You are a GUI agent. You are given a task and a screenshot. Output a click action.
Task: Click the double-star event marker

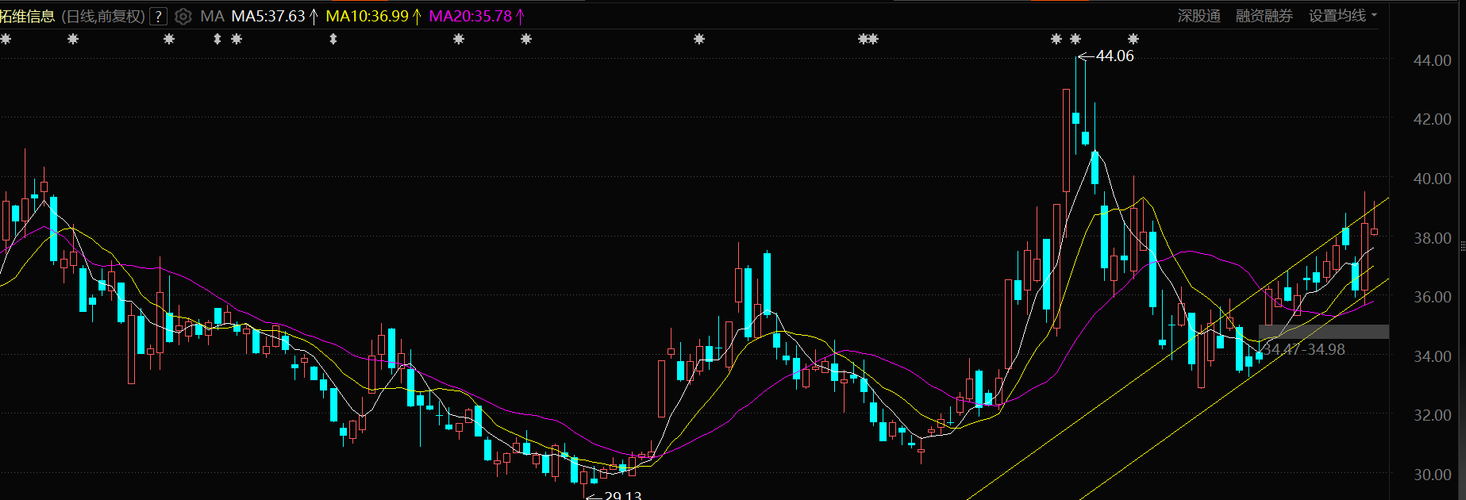click(x=868, y=39)
